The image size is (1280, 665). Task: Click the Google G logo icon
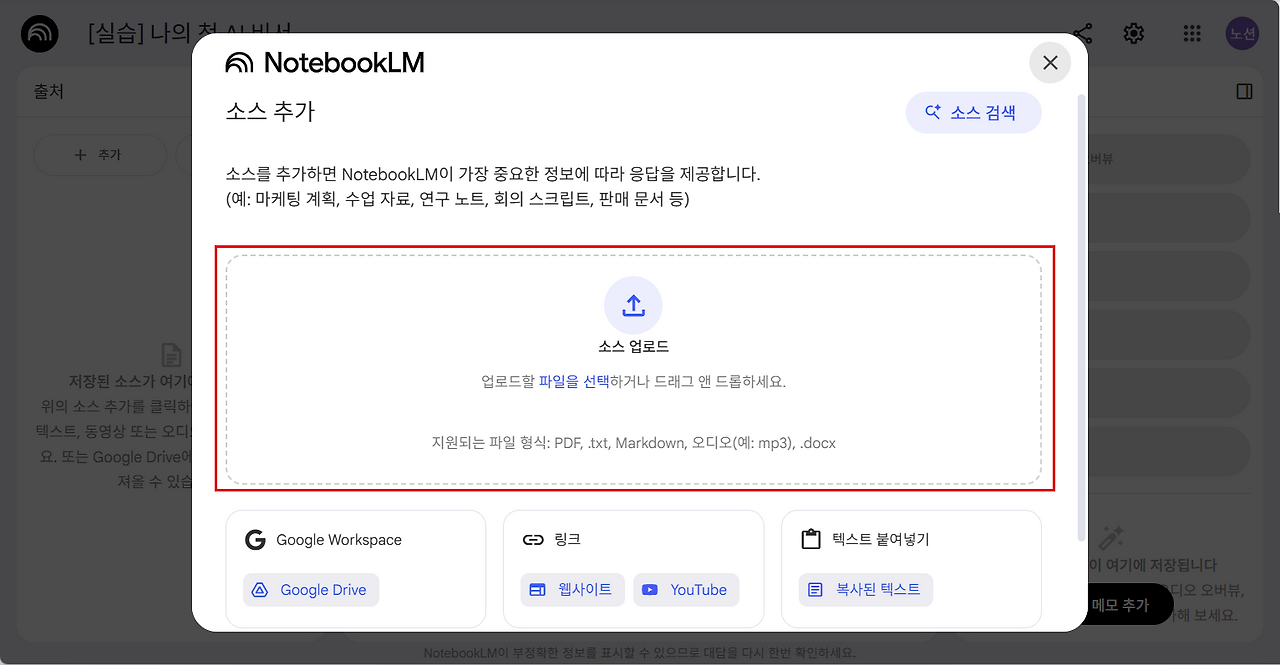(255, 540)
